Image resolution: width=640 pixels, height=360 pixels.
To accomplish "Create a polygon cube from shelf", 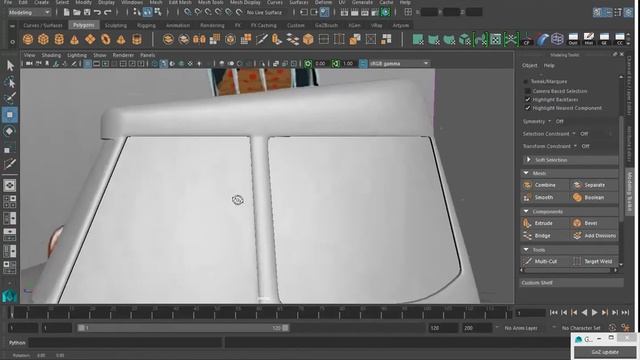I will pyautogui.click(x=43, y=40).
